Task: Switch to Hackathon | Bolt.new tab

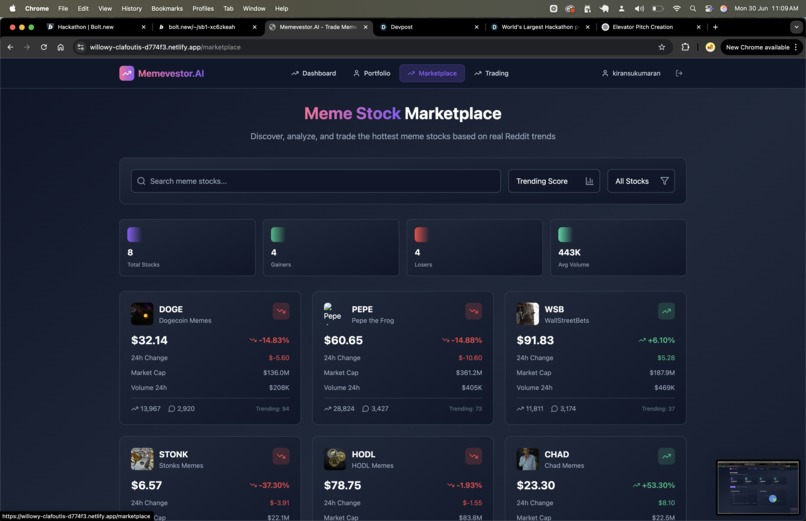Action: 95,27
